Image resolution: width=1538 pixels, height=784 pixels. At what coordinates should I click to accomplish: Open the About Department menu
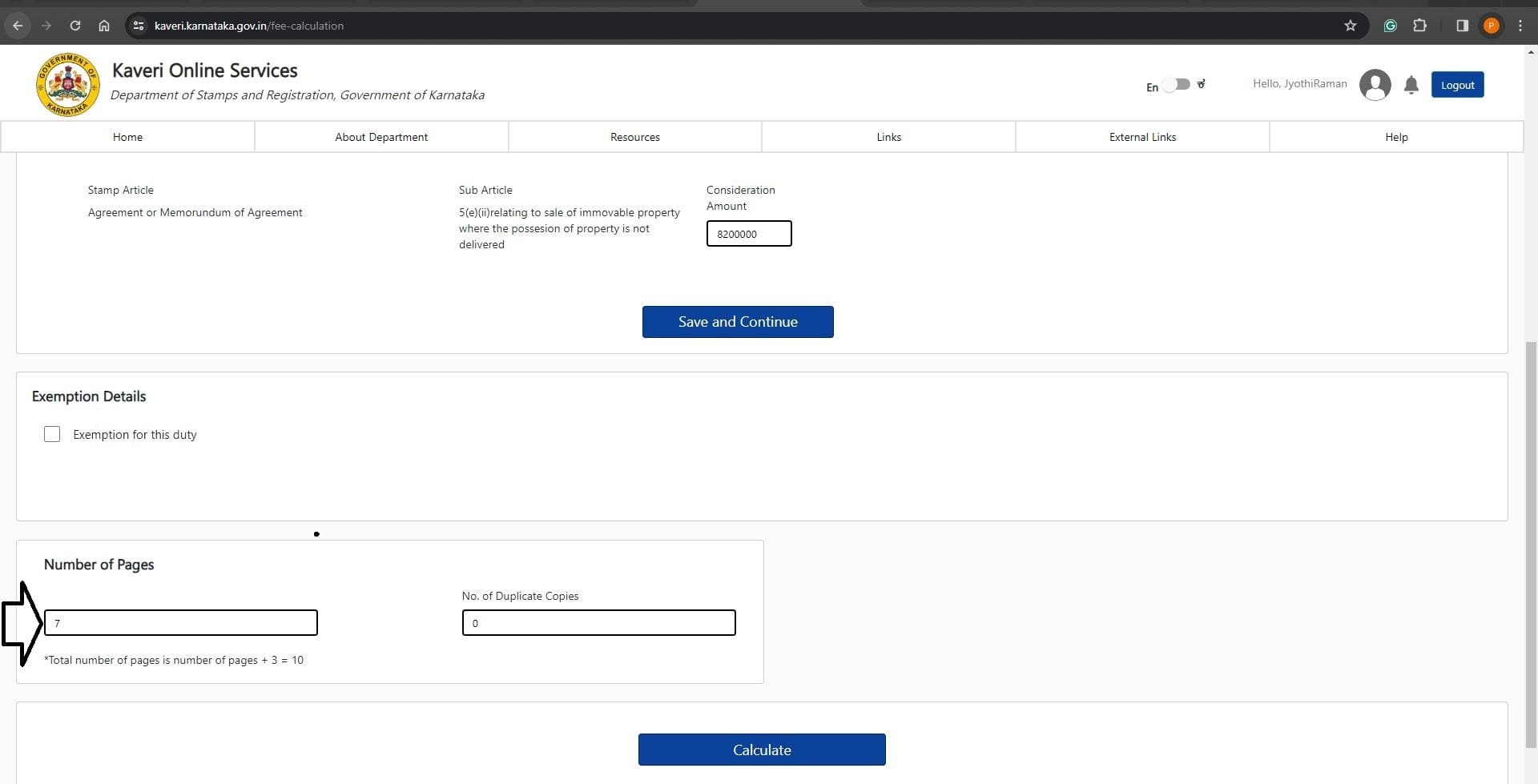[x=381, y=137]
